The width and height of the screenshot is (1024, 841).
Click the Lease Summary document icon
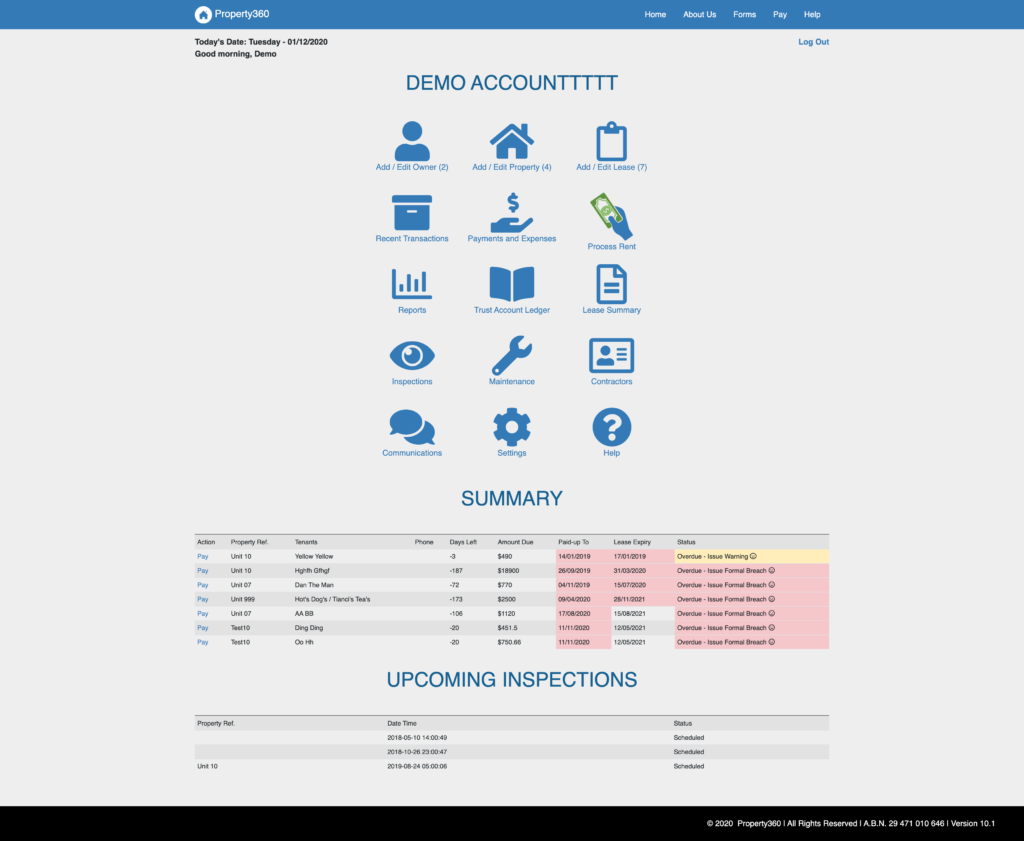[611, 284]
